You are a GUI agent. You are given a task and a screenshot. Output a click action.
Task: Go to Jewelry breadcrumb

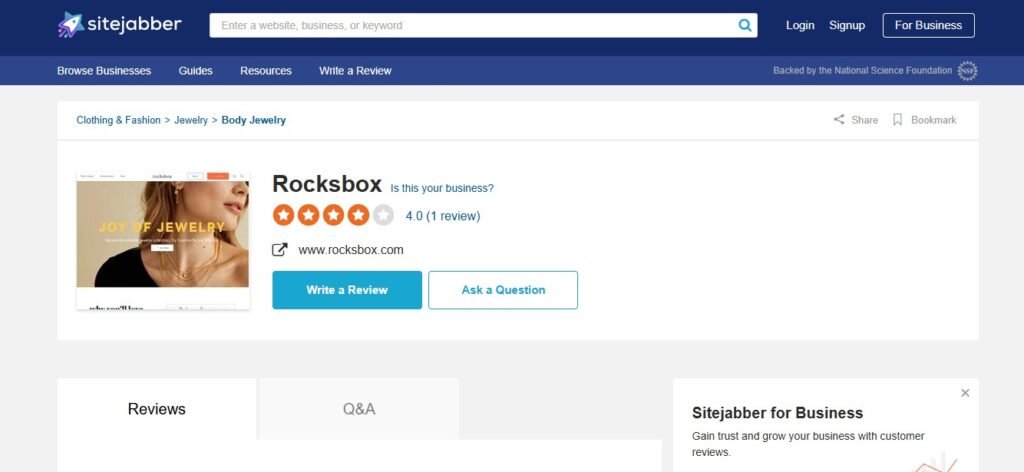coord(191,120)
